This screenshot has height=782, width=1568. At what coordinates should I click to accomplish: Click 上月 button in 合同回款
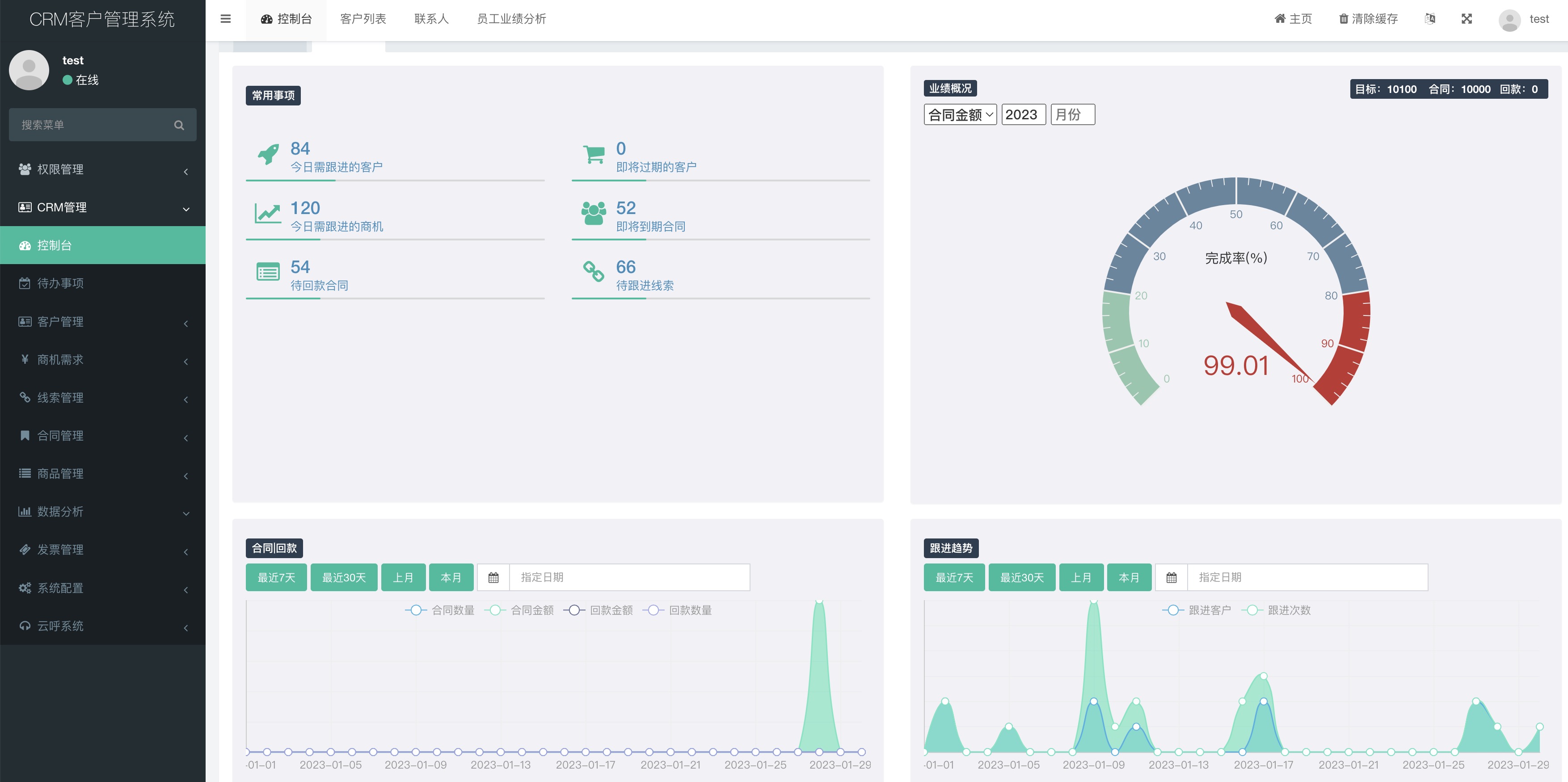403,577
